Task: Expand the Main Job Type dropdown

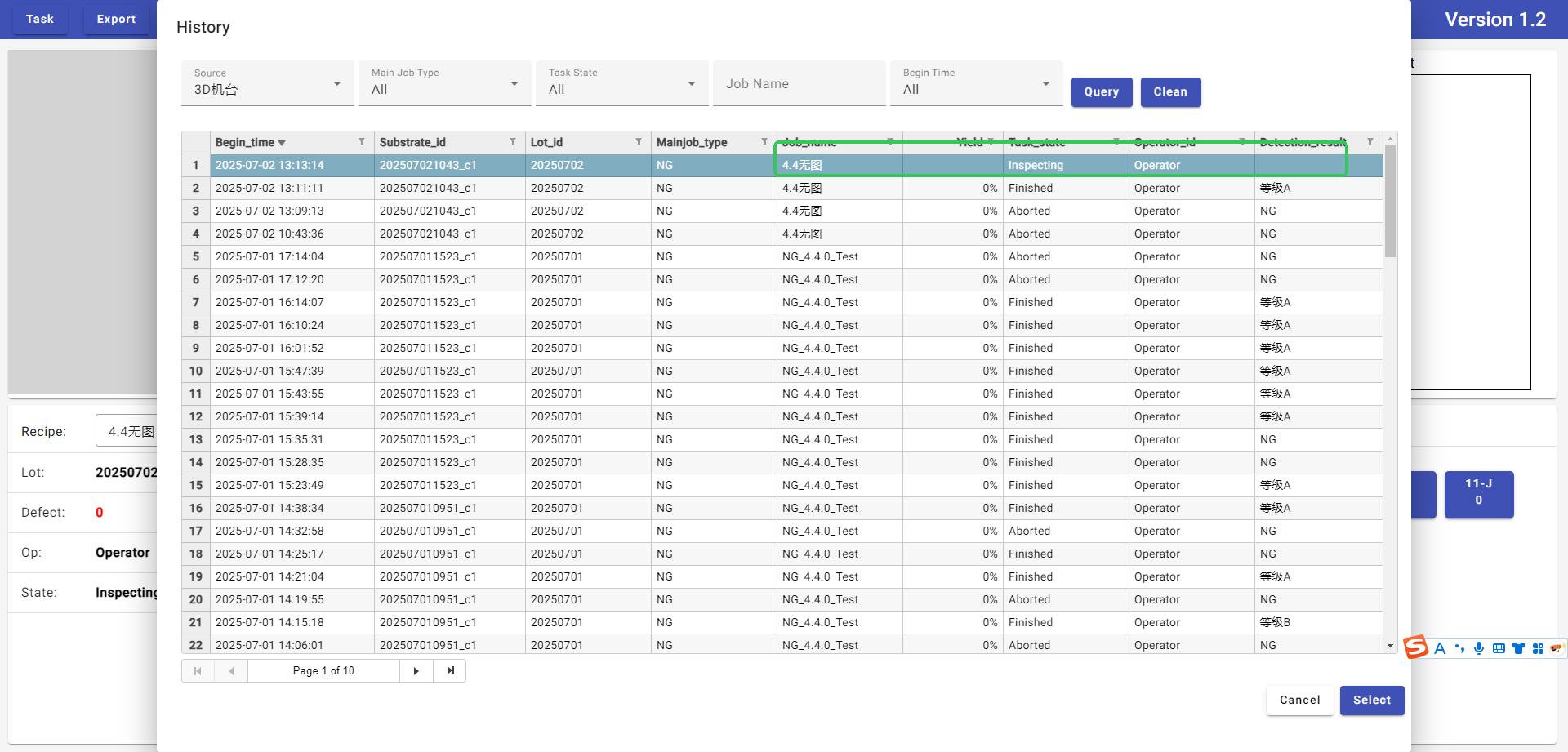Action: tap(445, 84)
